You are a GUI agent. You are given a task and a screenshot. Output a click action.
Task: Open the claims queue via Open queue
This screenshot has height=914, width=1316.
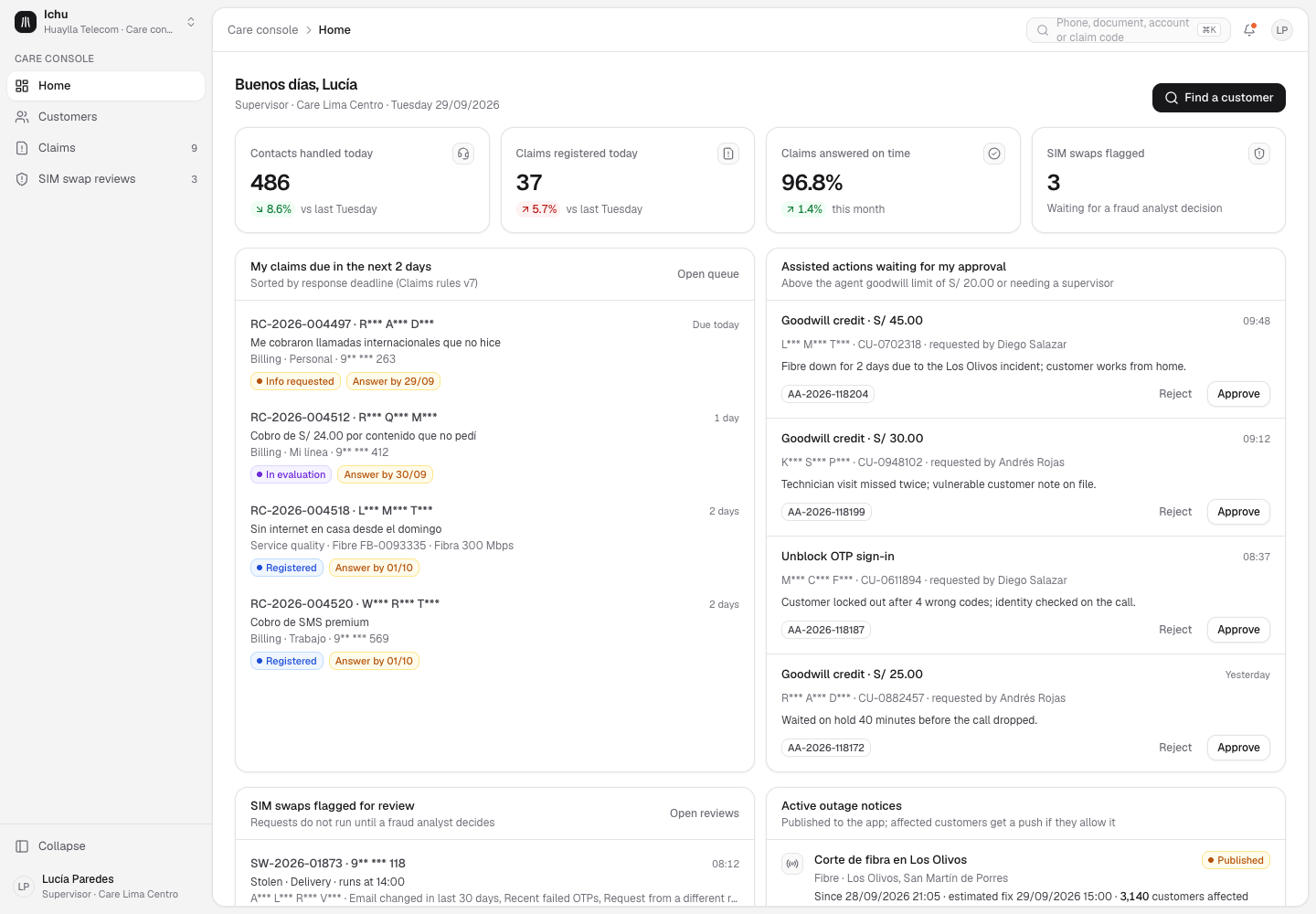[x=708, y=274]
